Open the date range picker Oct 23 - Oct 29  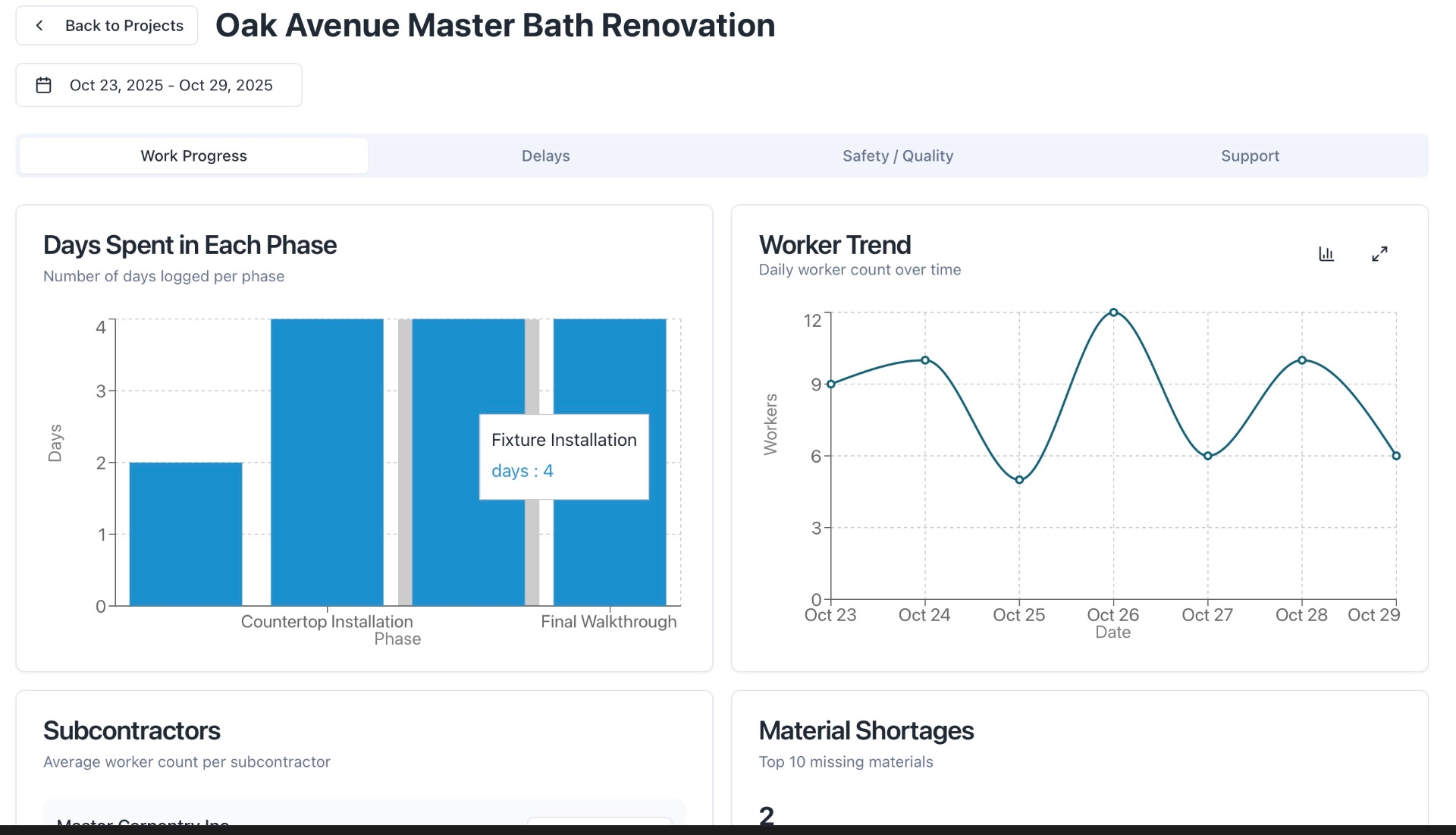click(x=159, y=85)
